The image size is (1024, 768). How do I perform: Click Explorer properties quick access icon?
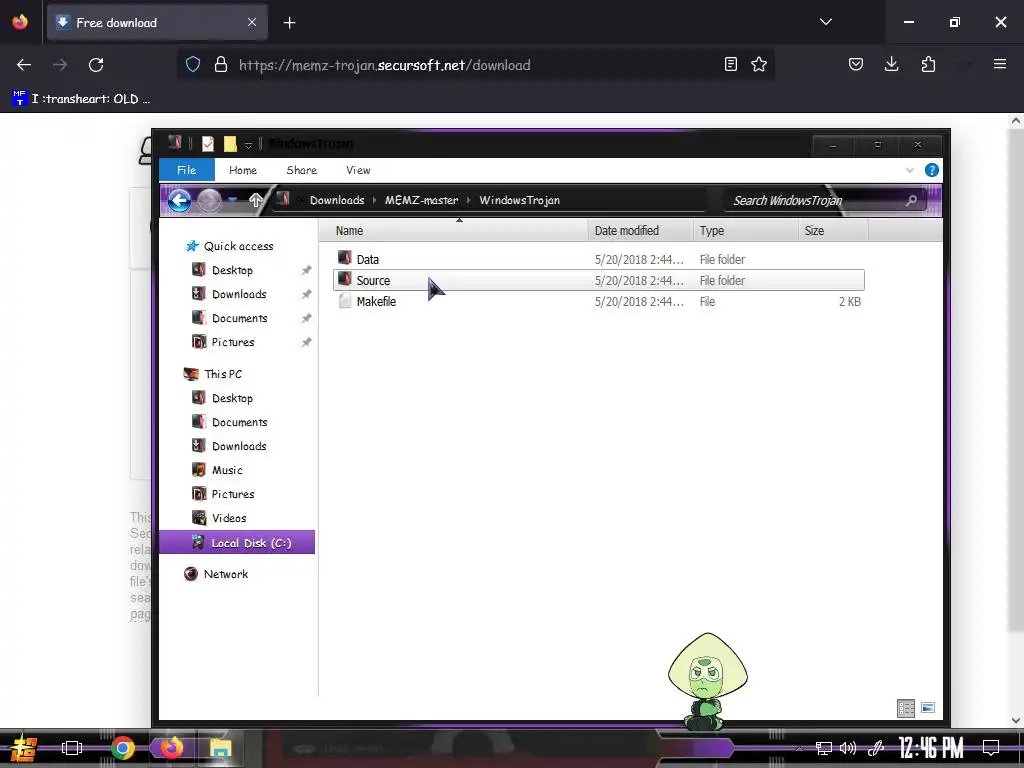(208, 144)
